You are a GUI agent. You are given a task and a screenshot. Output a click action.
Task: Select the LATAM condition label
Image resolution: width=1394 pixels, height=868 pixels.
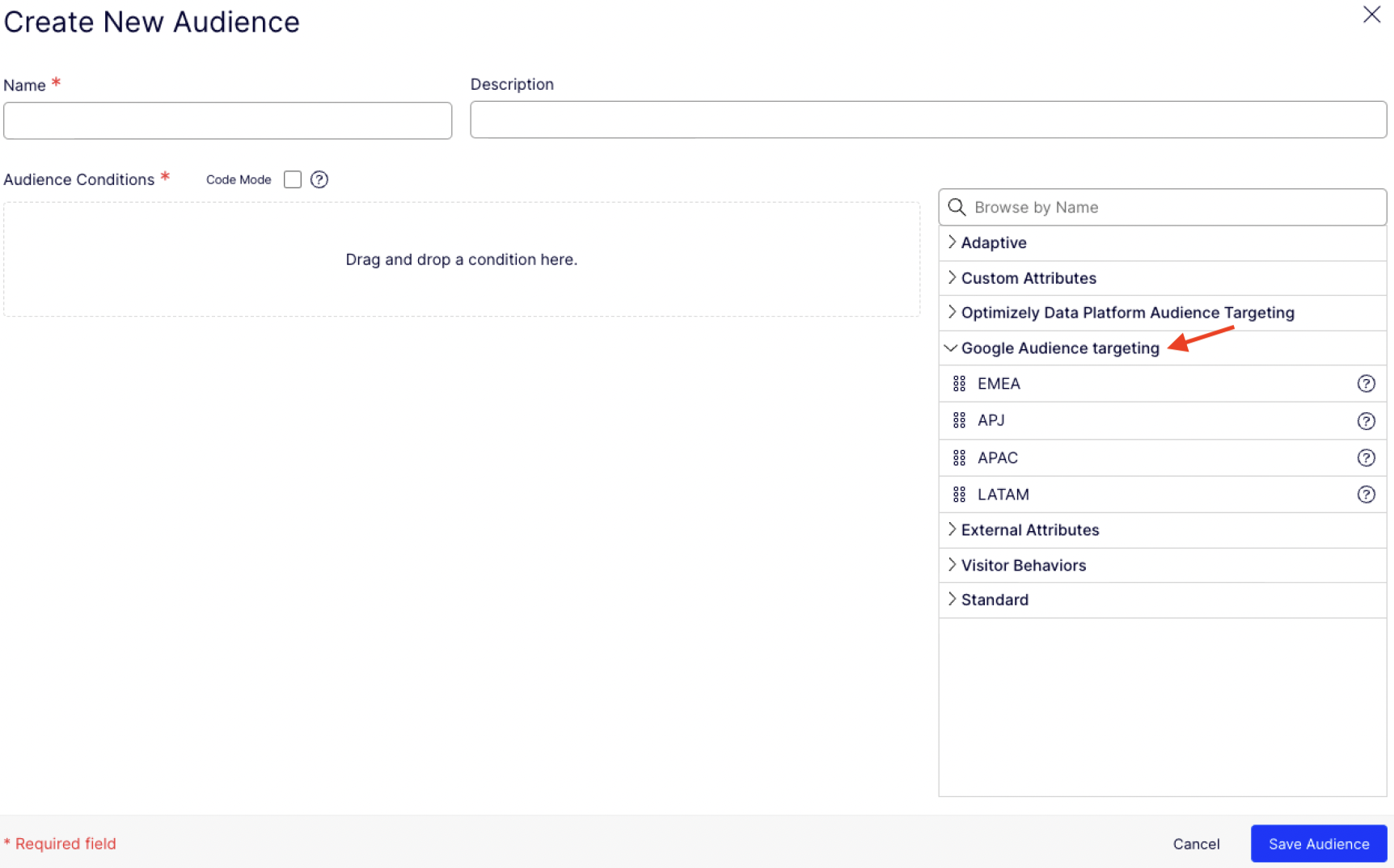point(1003,495)
